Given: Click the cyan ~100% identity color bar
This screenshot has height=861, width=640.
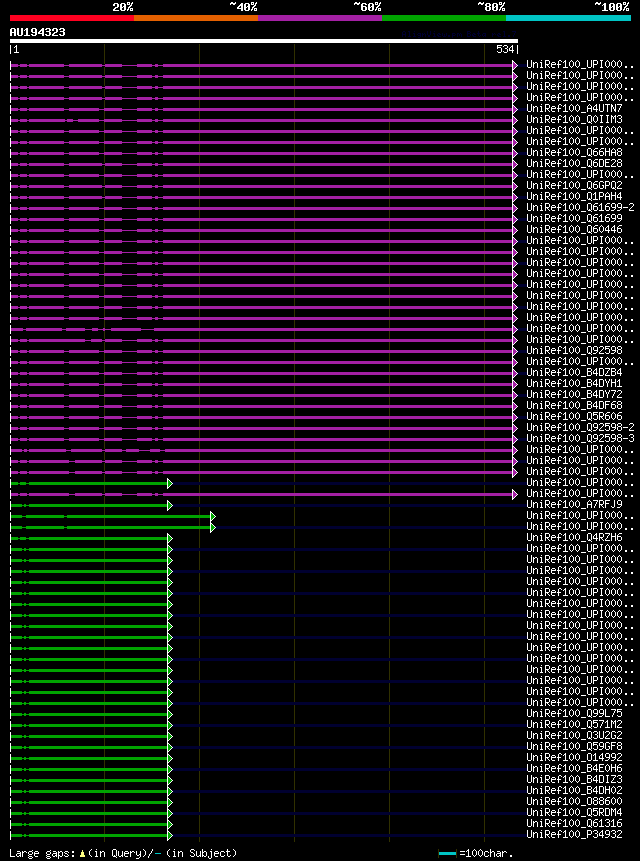Looking at the screenshot, I should 569,18.
